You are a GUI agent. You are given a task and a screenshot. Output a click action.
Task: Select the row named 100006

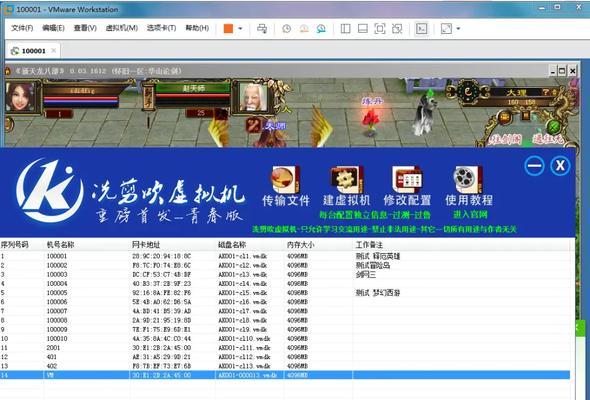click(285, 302)
